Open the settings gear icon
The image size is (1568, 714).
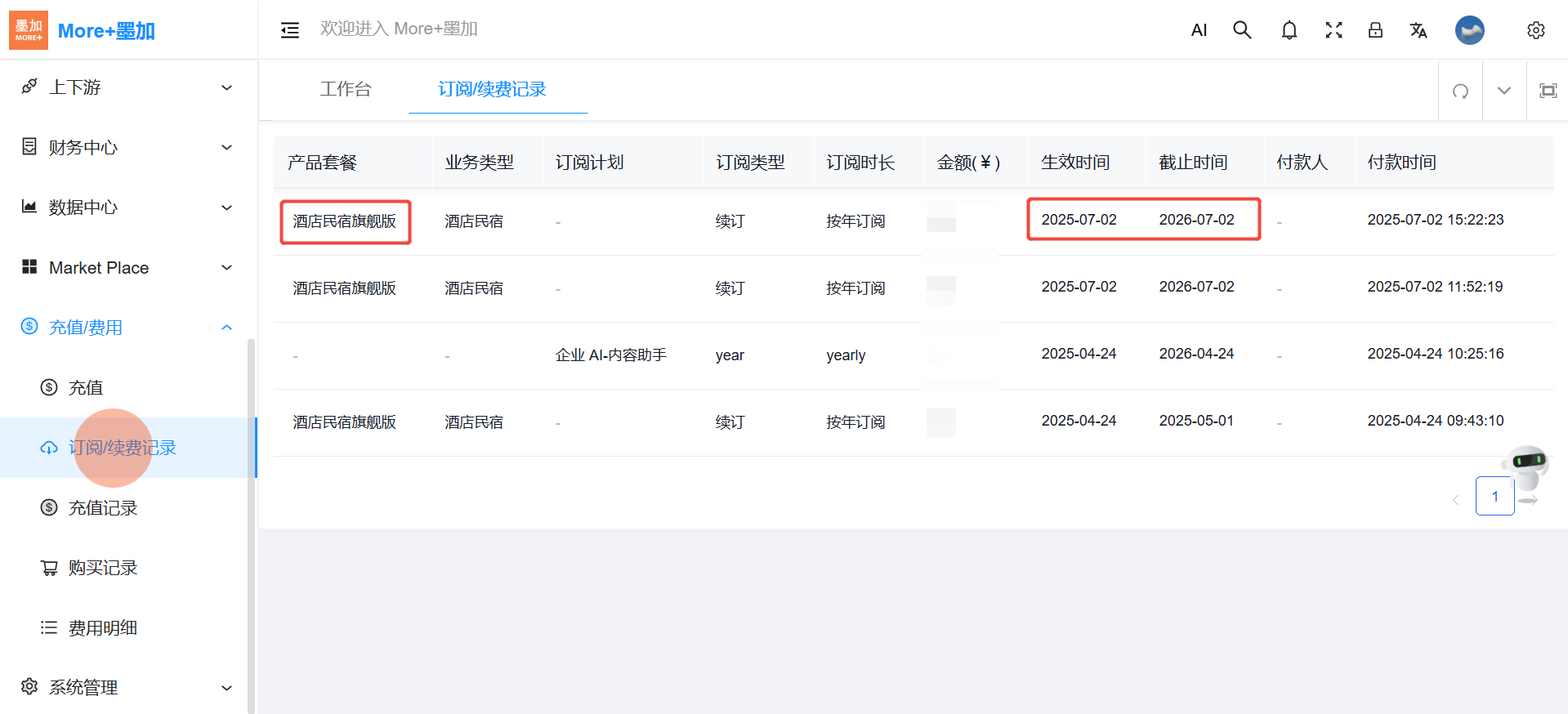(x=1535, y=30)
